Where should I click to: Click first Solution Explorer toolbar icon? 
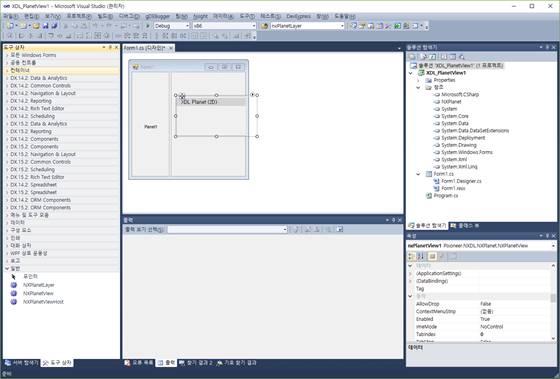(x=412, y=57)
